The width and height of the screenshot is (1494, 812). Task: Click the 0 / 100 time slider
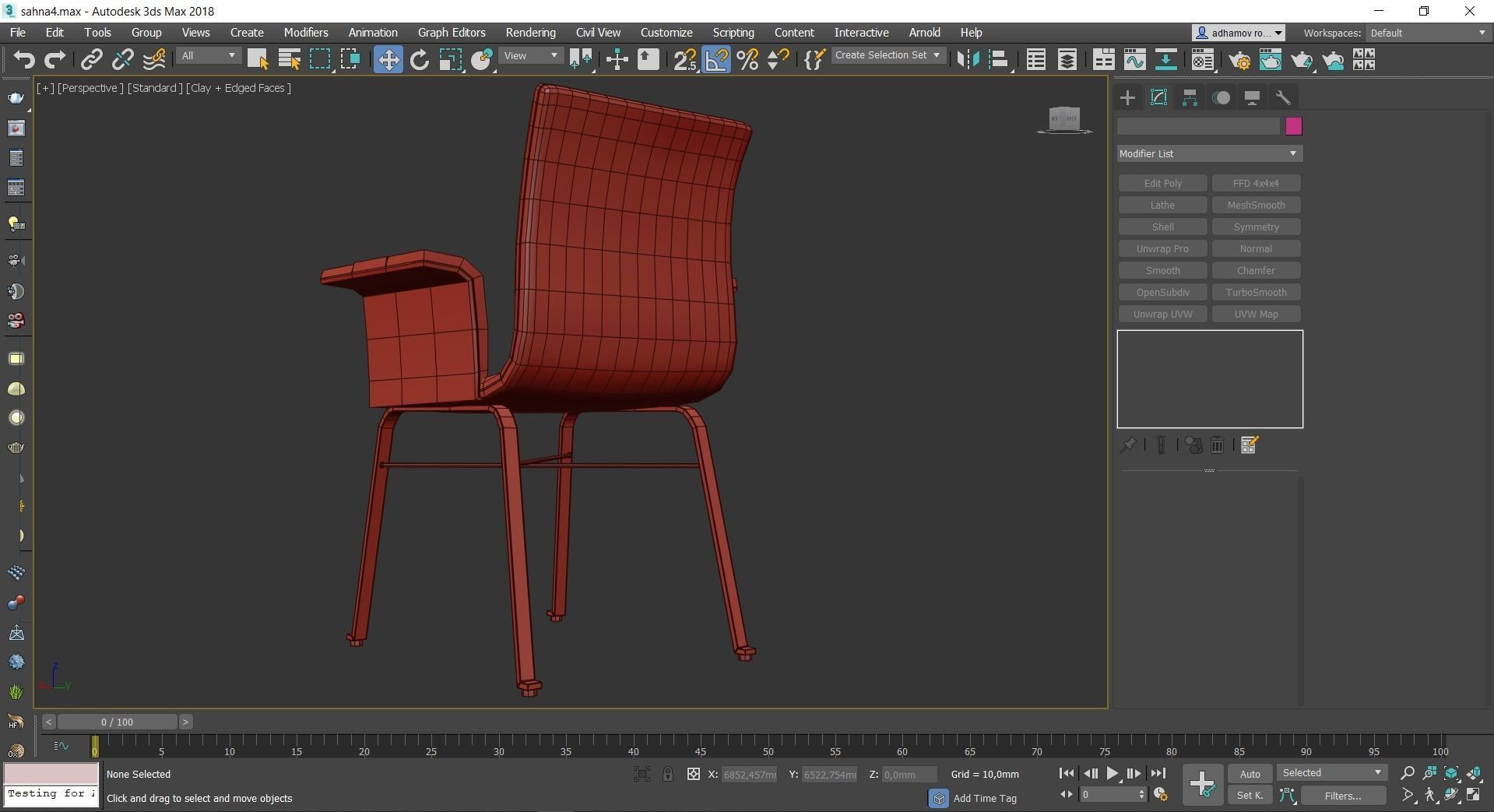[x=117, y=722]
